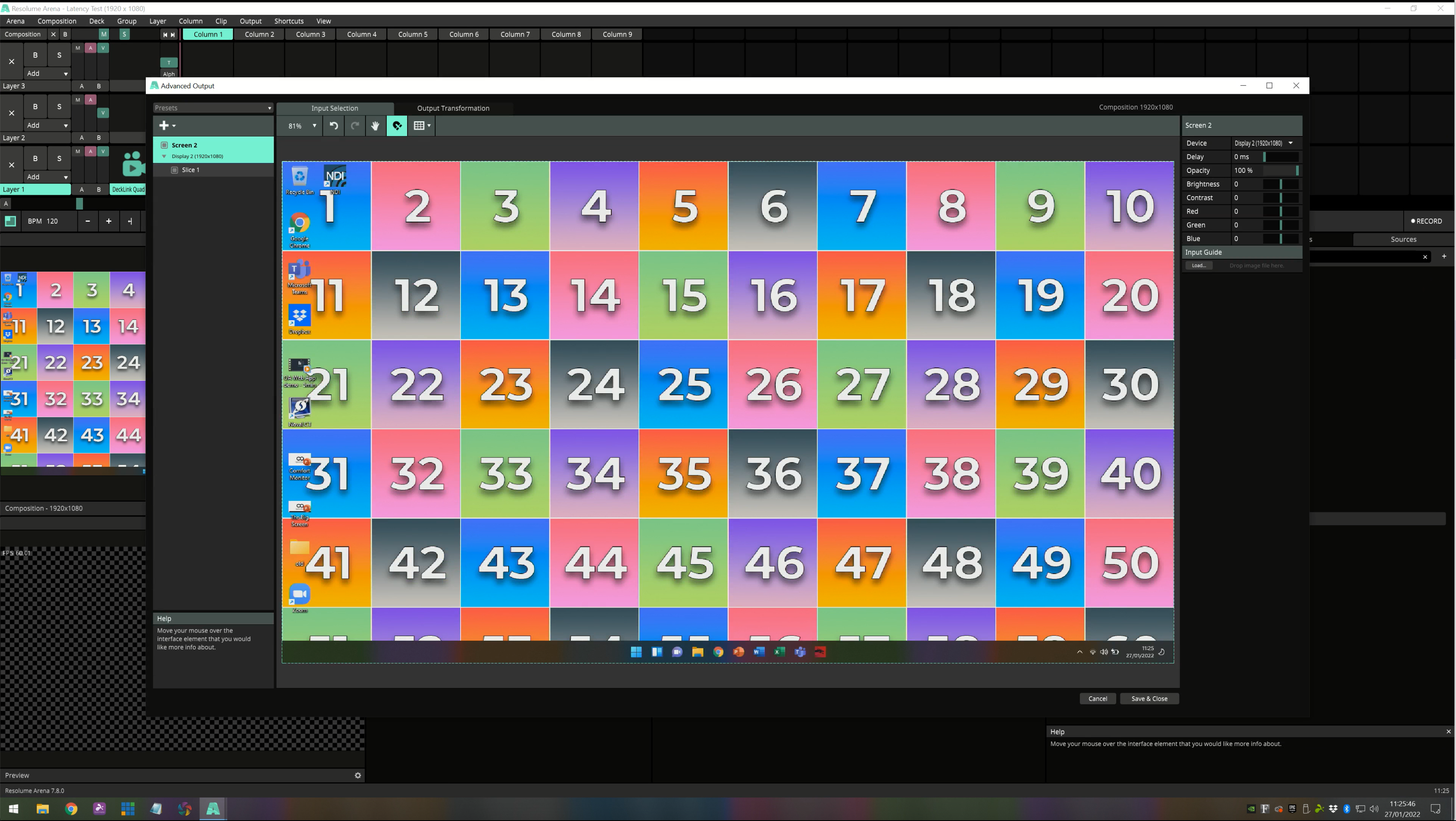This screenshot has height=821, width=1456.
Task: Open the Preview panel gear settings
Action: click(358, 775)
